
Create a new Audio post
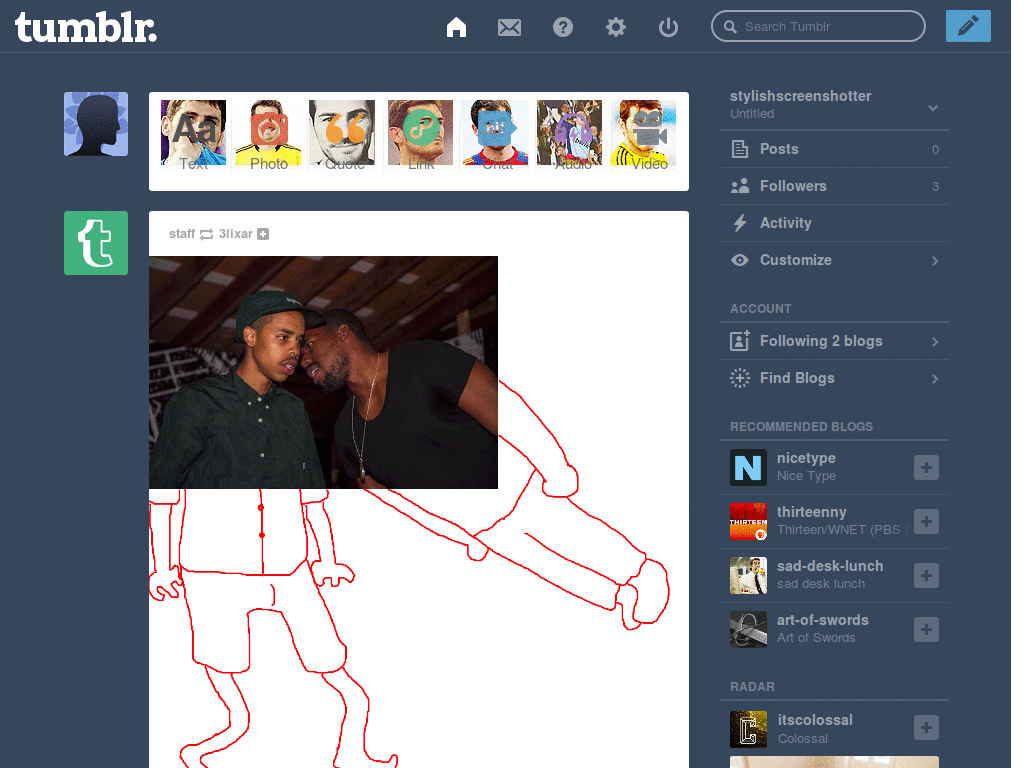(570, 131)
